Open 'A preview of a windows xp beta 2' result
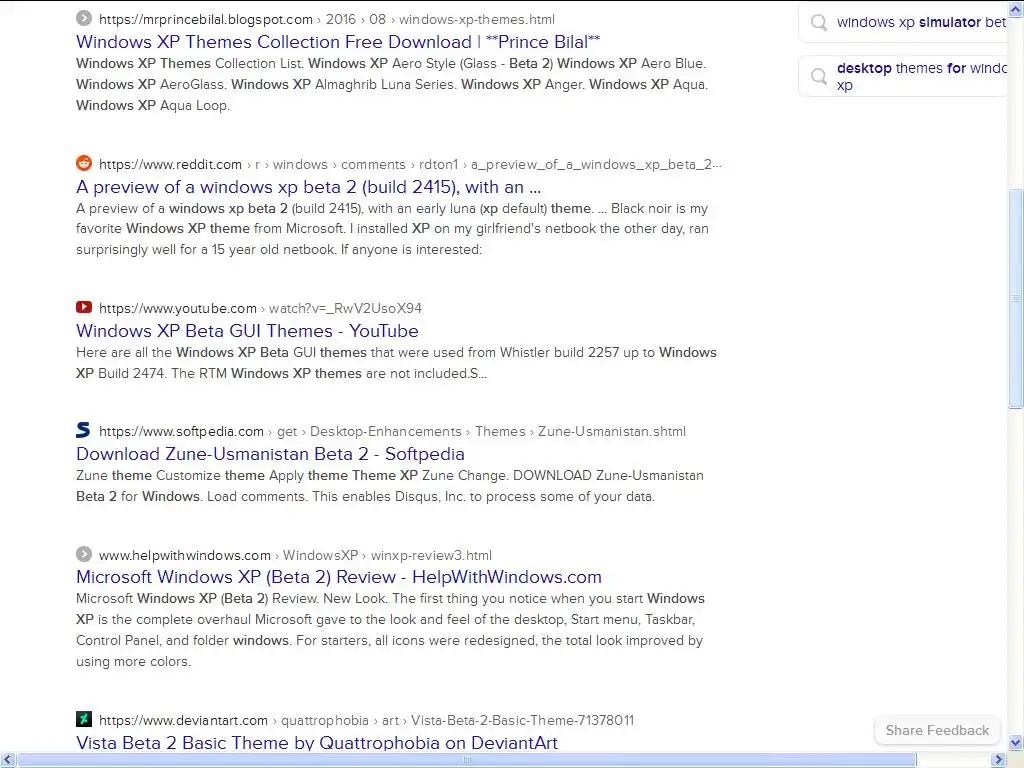 [x=308, y=187]
